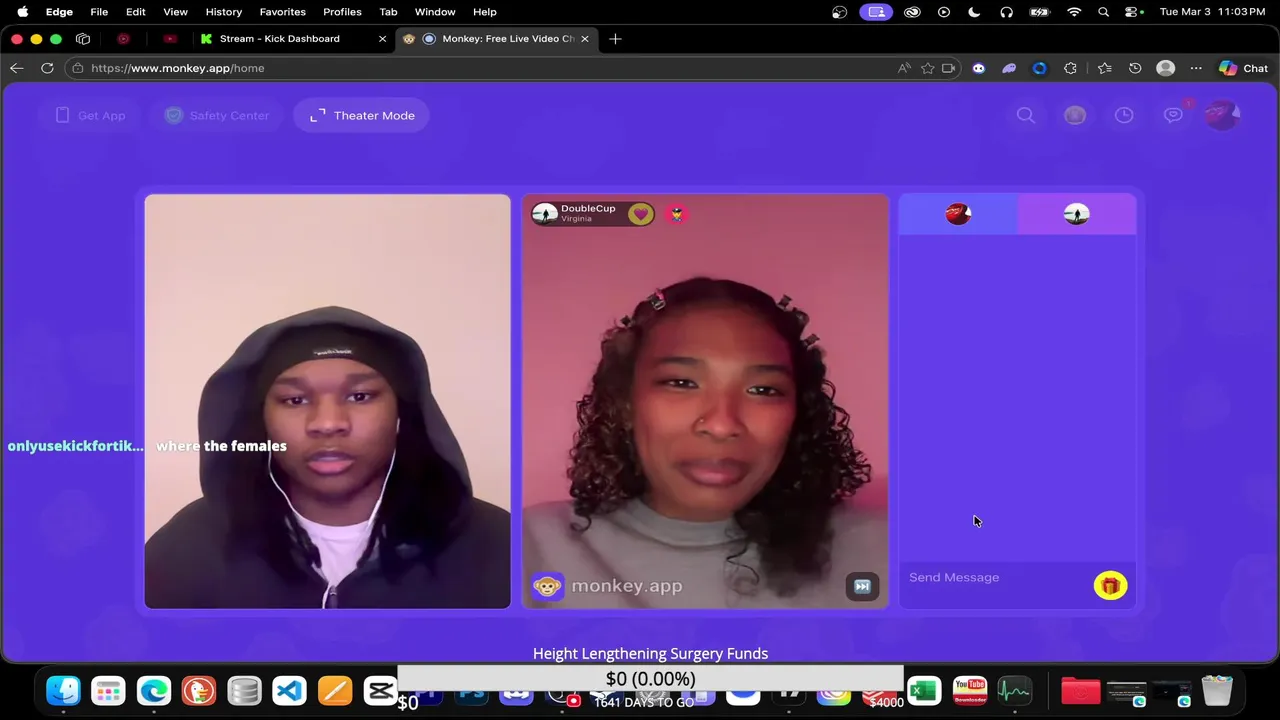1280x720 pixels.
Task: Toggle Read Aloud in address bar
Action: [904, 68]
